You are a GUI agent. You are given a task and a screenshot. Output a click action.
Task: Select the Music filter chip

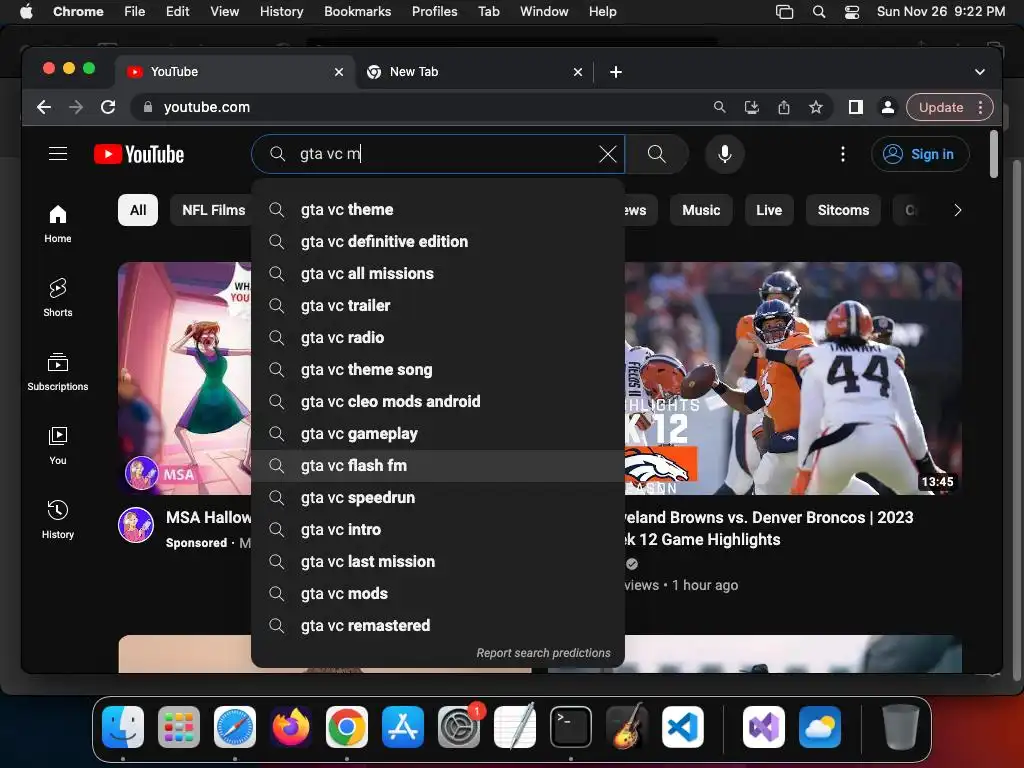pyautogui.click(x=701, y=210)
